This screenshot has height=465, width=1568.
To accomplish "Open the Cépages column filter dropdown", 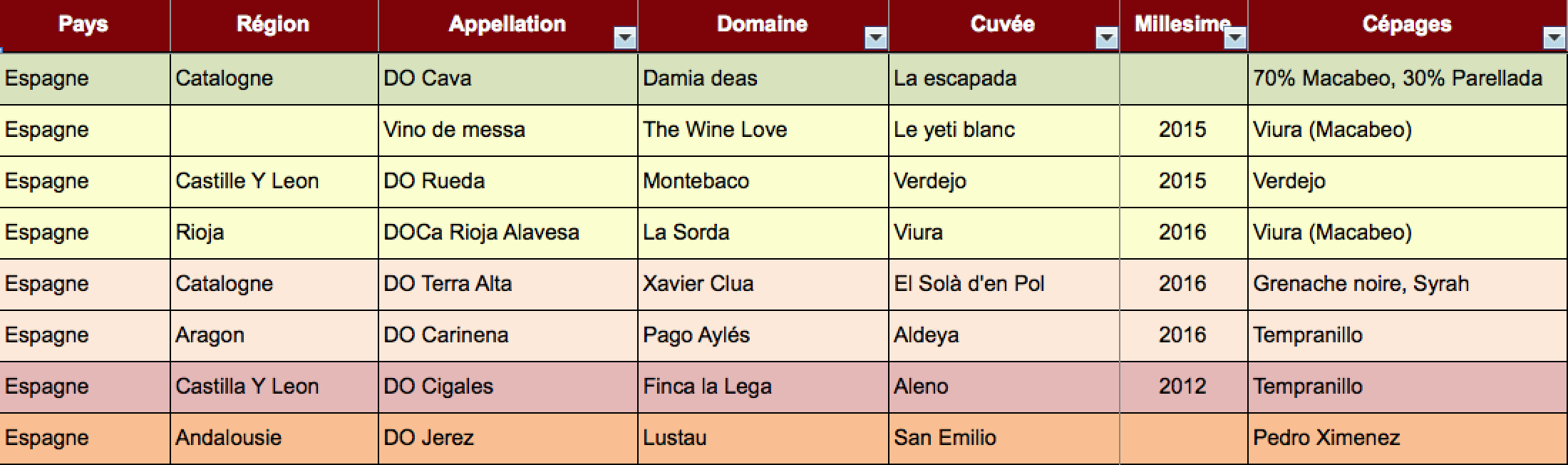I will (1554, 38).
